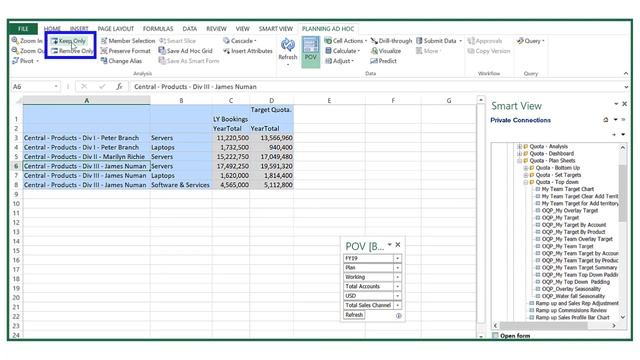Click Keep Only in the ribbon
The height and width of the screenshot is (360, 640).
(x=69, y=41)
